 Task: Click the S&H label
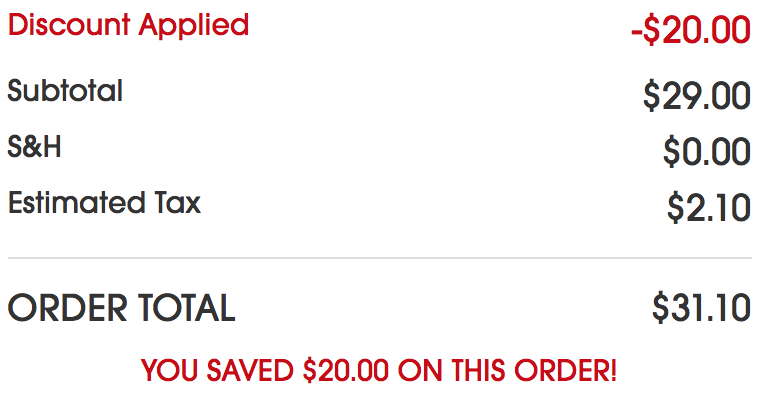[34, 146]
